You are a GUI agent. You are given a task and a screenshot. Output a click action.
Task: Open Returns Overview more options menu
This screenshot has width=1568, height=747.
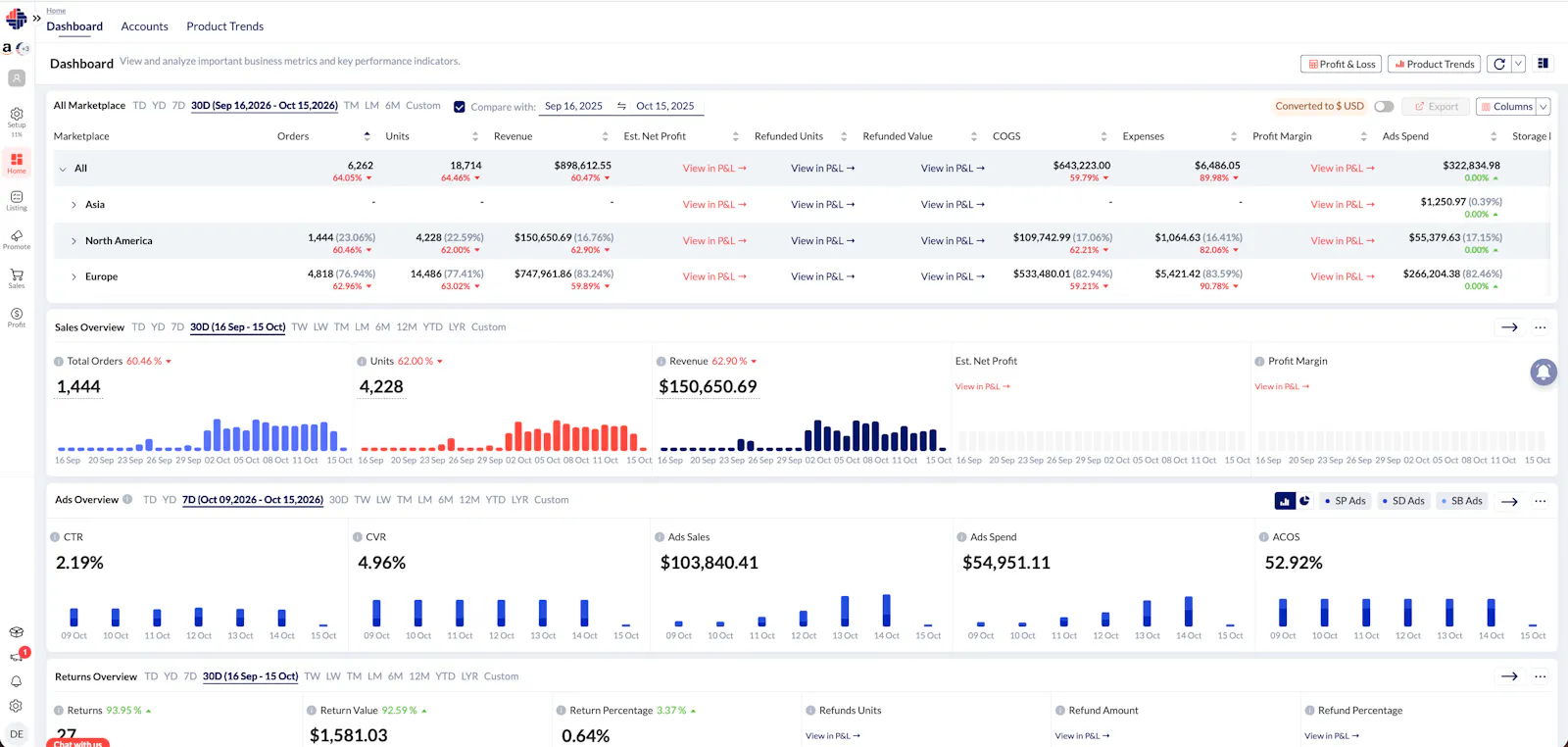1541,676
